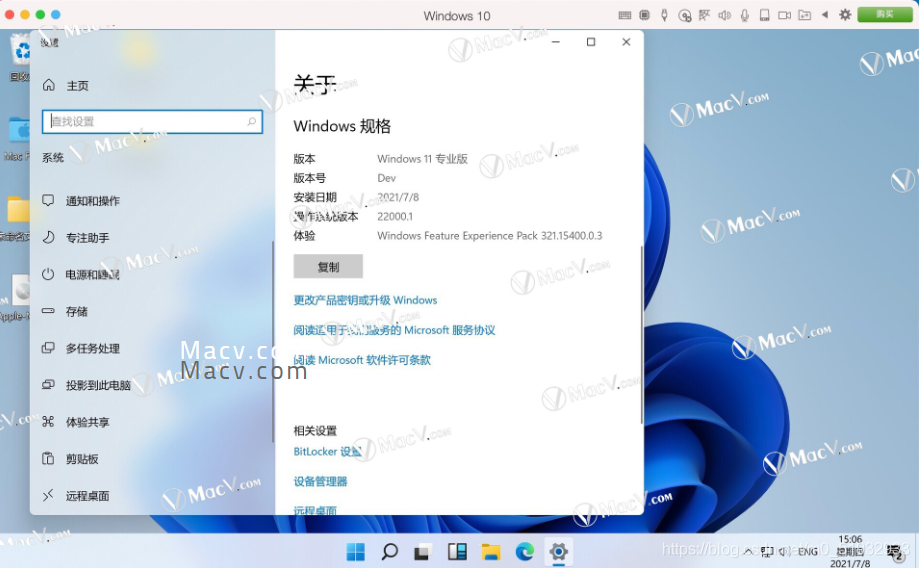This screenshot has width=920, height=568.
Task: Open 阅读 Microsoft 软件许可条款 link
Action: (x=362, y=360)
